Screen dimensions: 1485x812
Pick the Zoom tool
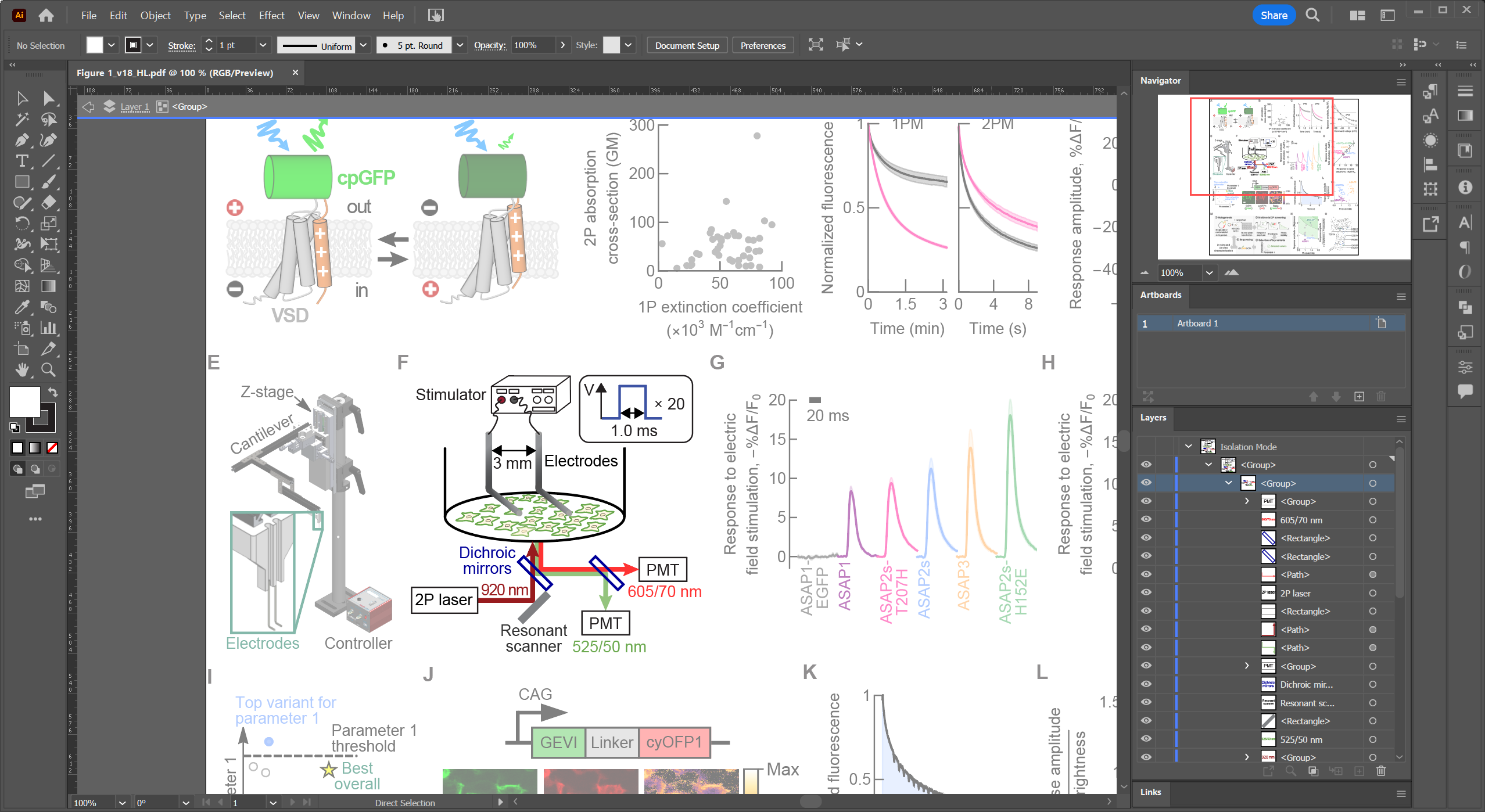[x=49, y=369]
